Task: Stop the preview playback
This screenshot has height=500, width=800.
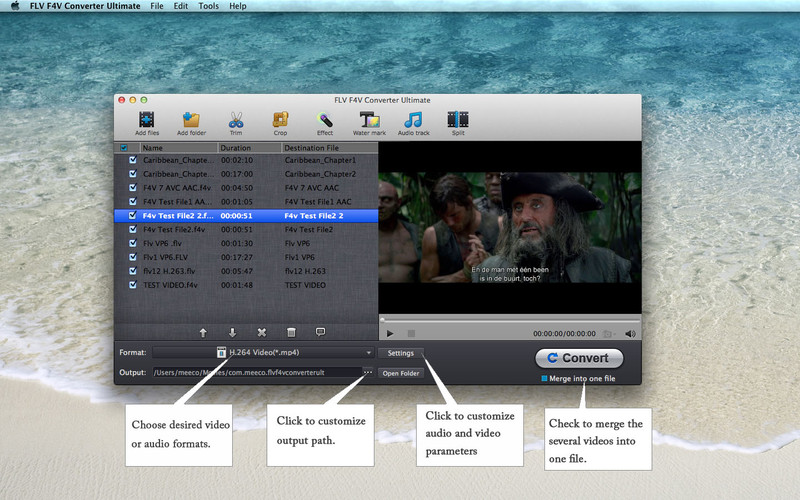Action: click(411, 334)
